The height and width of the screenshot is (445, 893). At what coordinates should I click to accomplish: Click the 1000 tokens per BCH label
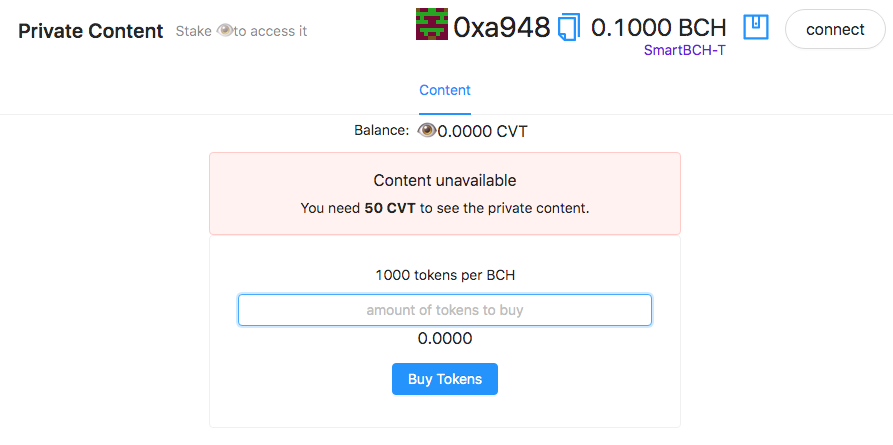click(445, 275)
